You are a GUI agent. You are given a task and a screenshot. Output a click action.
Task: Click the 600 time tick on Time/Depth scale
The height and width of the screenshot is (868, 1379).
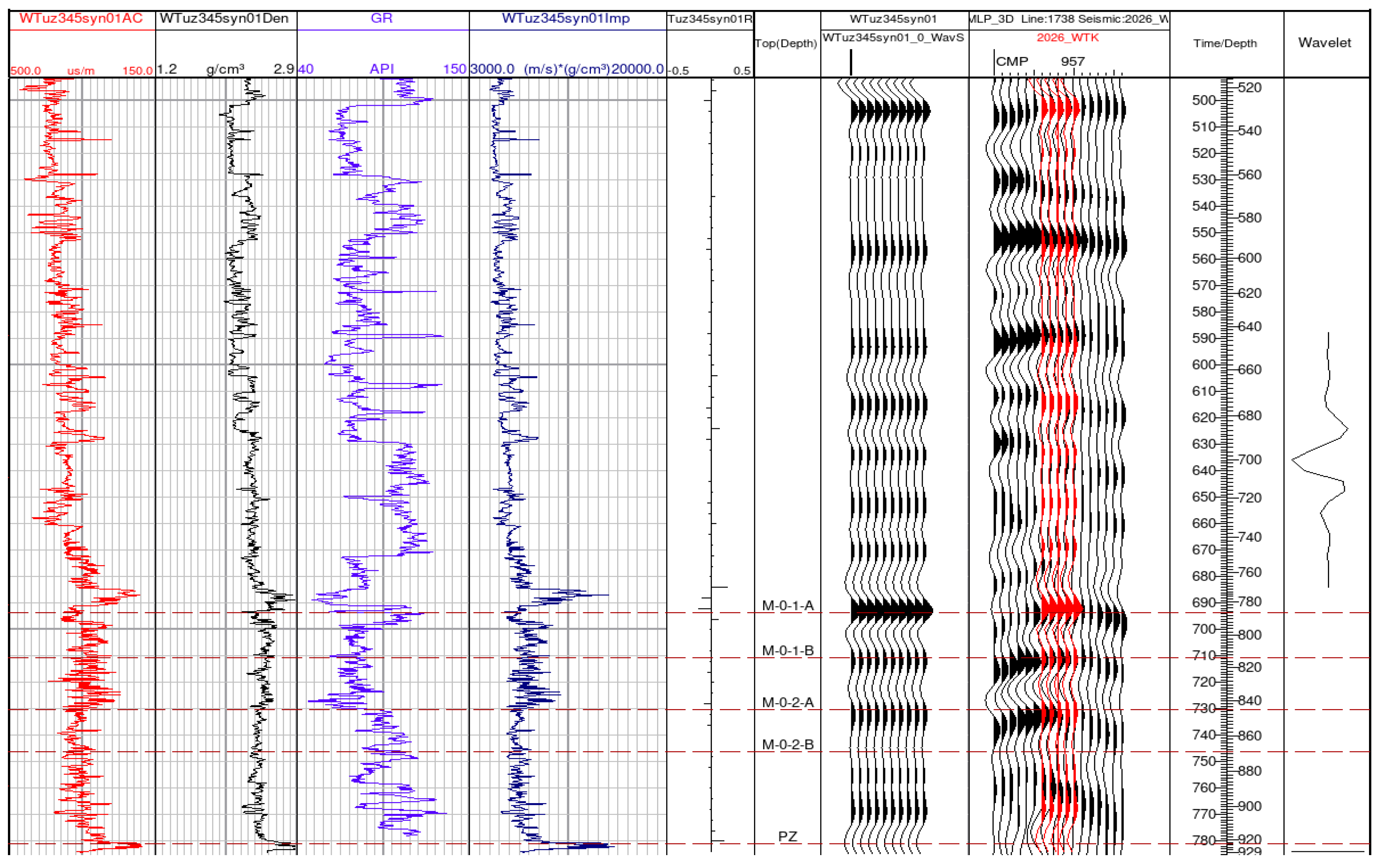click(1204, 365)
